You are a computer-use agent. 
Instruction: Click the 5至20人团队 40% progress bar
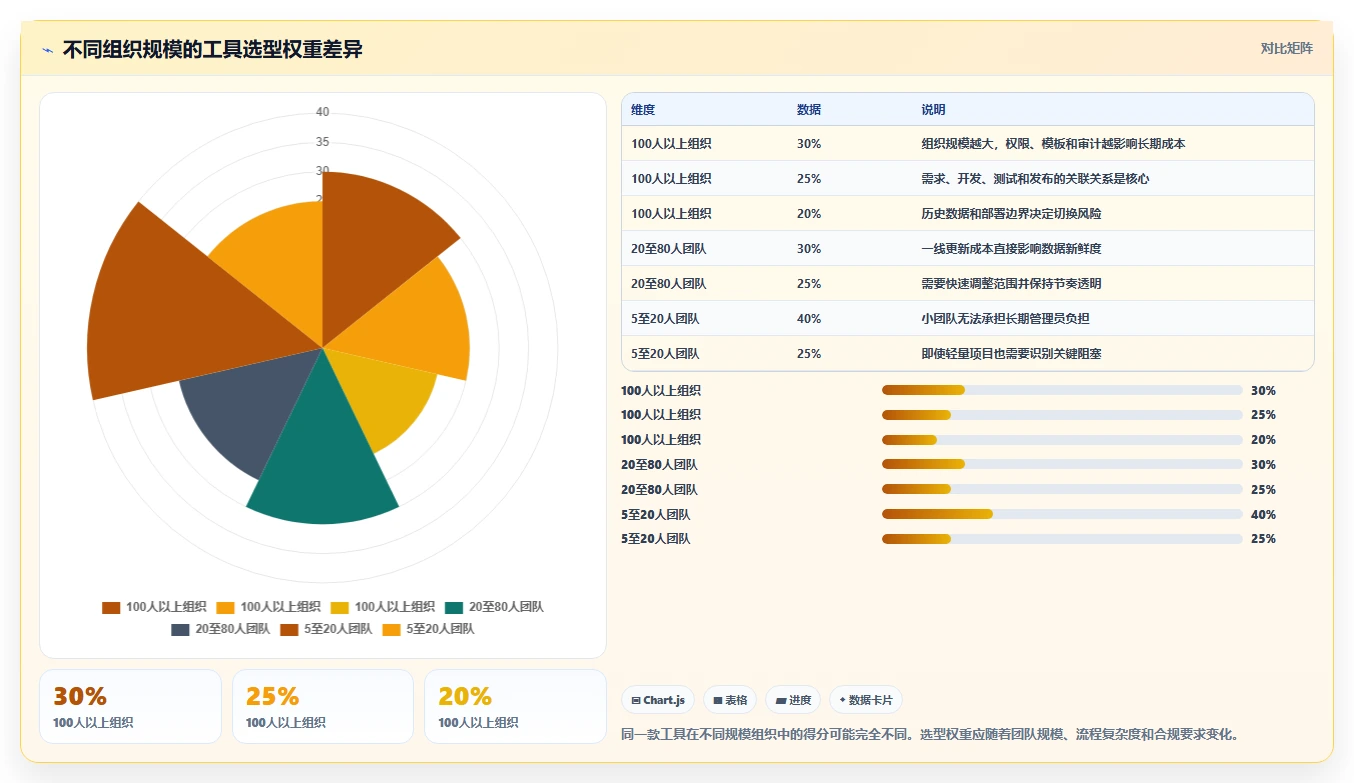pyautogui.click(x=1062, y=515)
